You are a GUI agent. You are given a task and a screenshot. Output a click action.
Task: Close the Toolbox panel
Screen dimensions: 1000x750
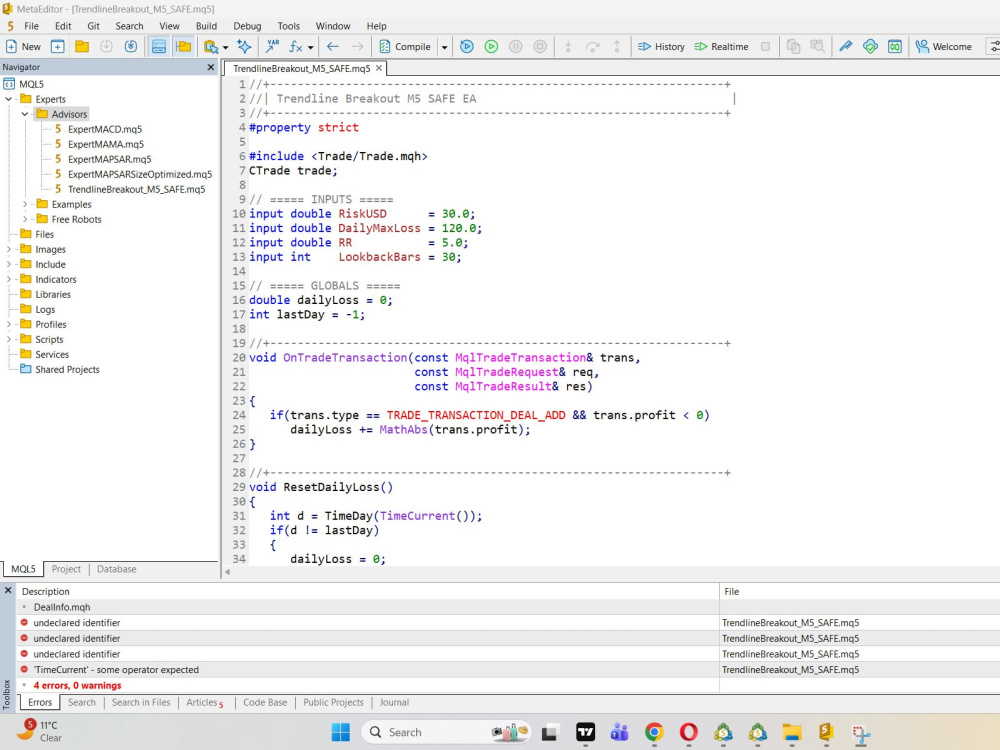click(x=8, y=591)
